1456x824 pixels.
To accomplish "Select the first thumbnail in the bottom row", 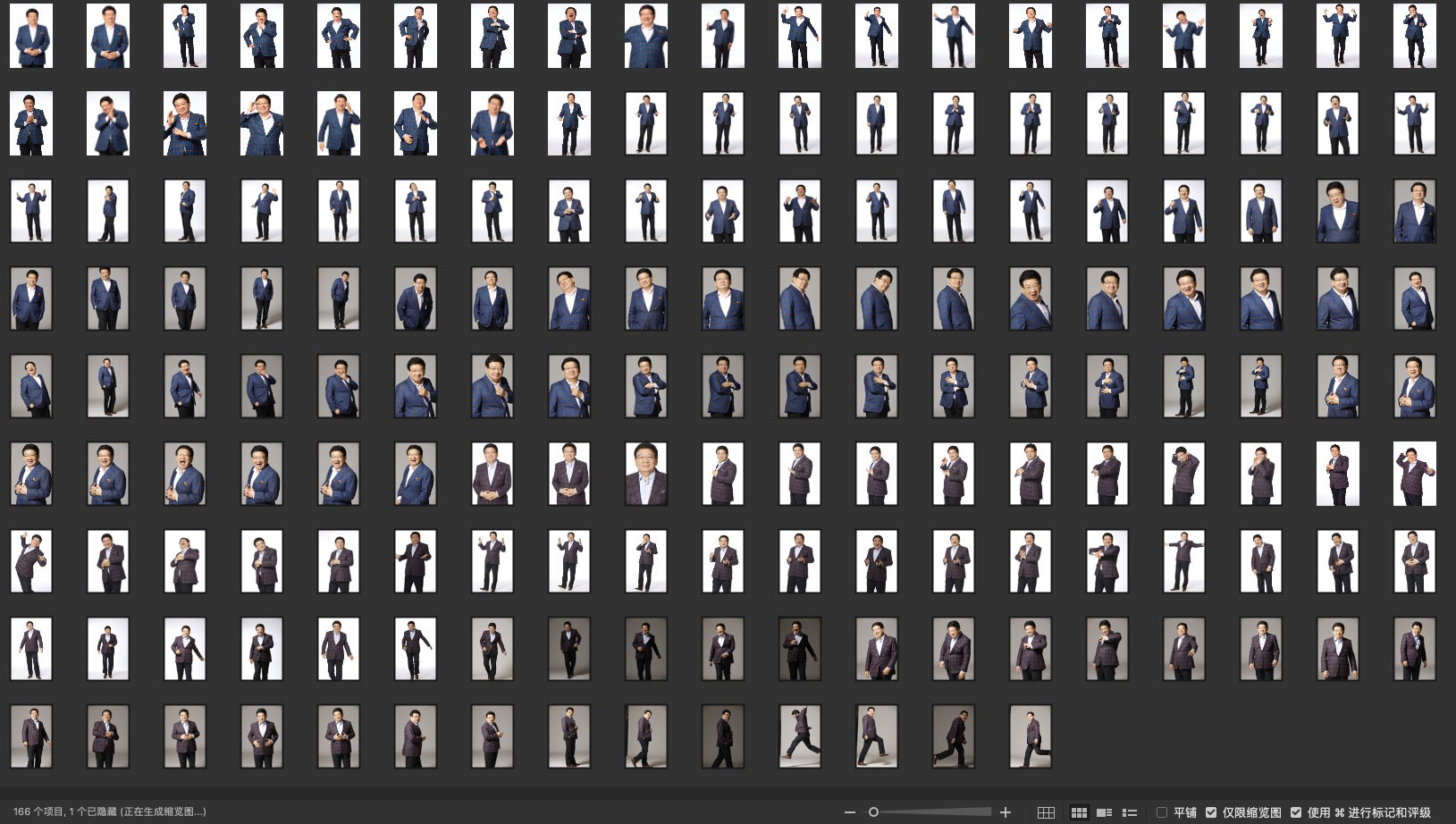I will coord(31,736).
